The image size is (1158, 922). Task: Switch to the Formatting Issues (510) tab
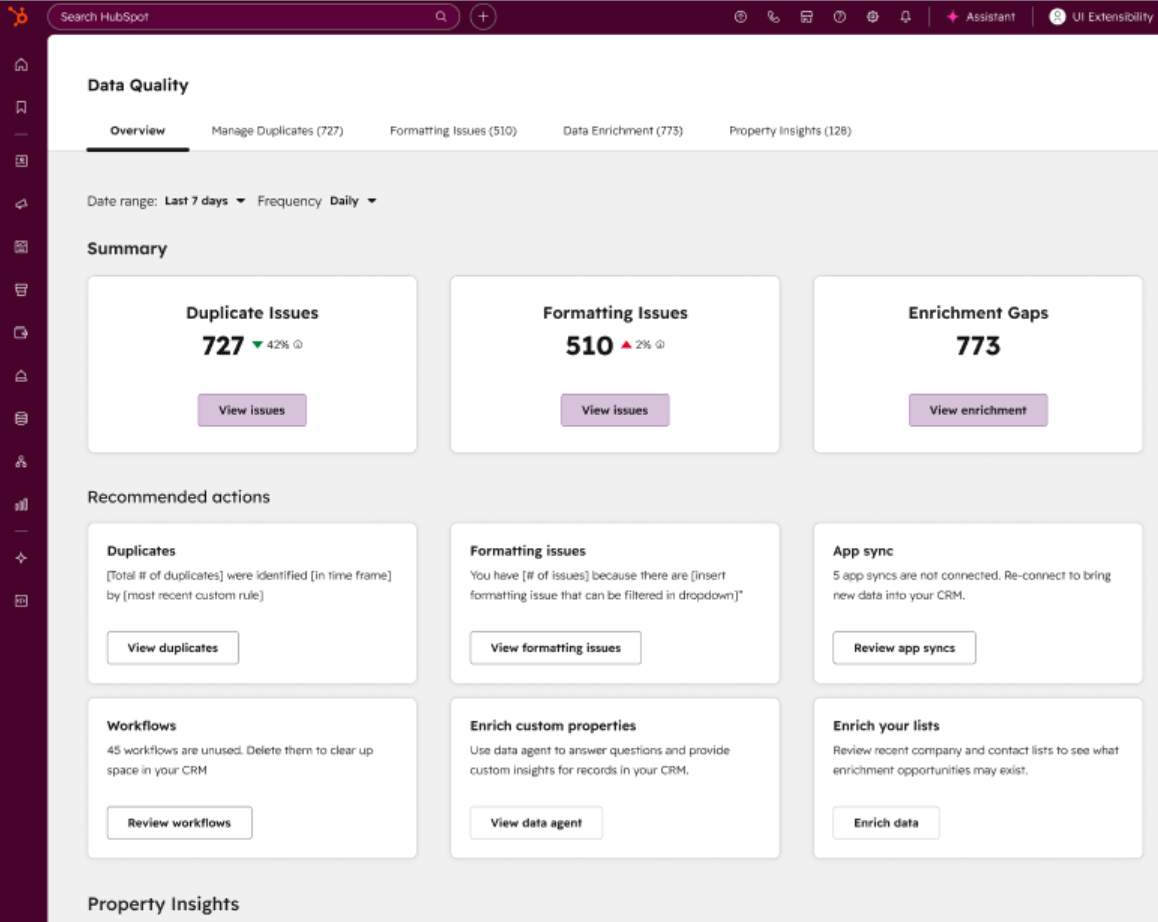coord(453,131)
